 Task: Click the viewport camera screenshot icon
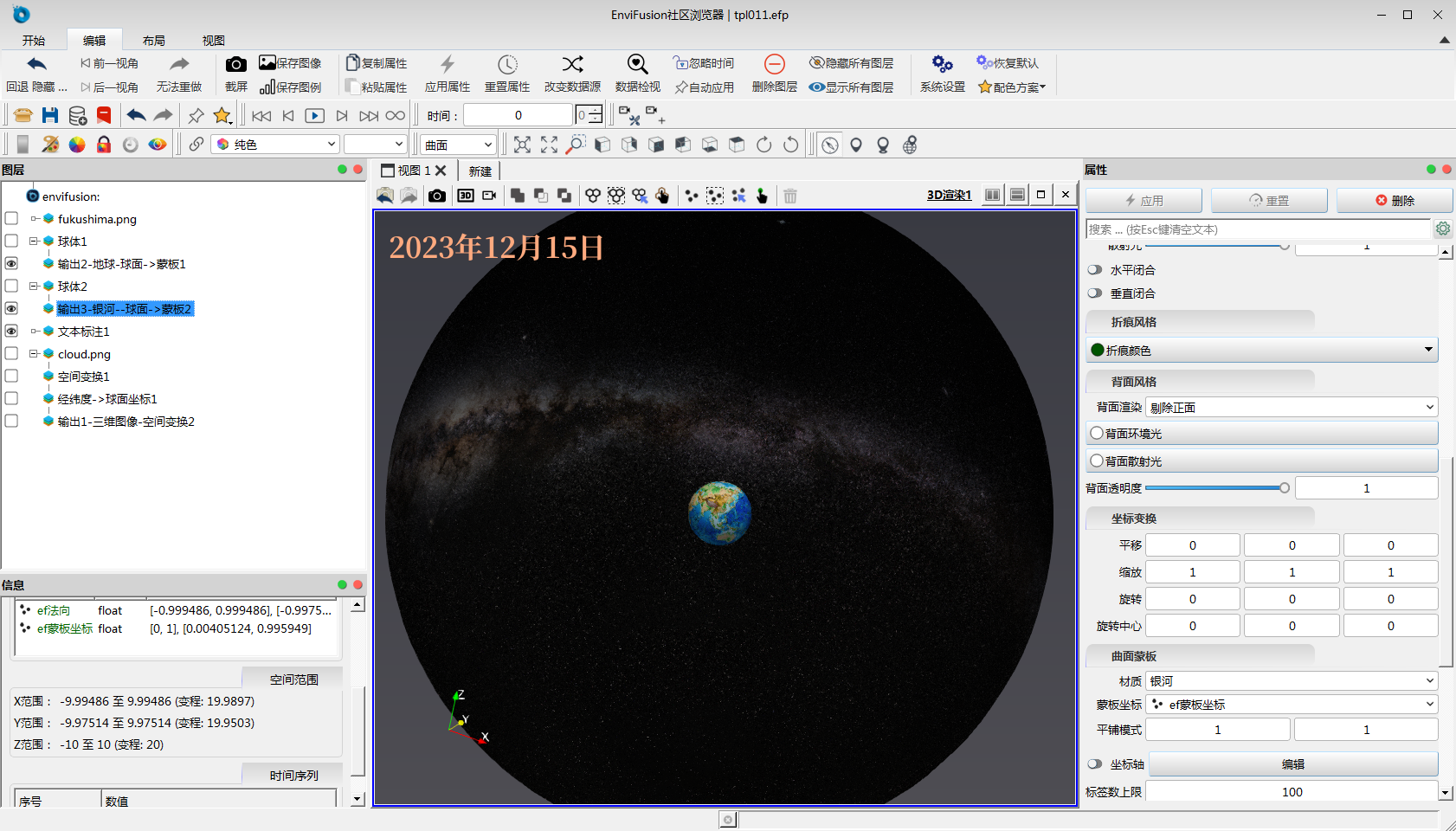point(437,196)
